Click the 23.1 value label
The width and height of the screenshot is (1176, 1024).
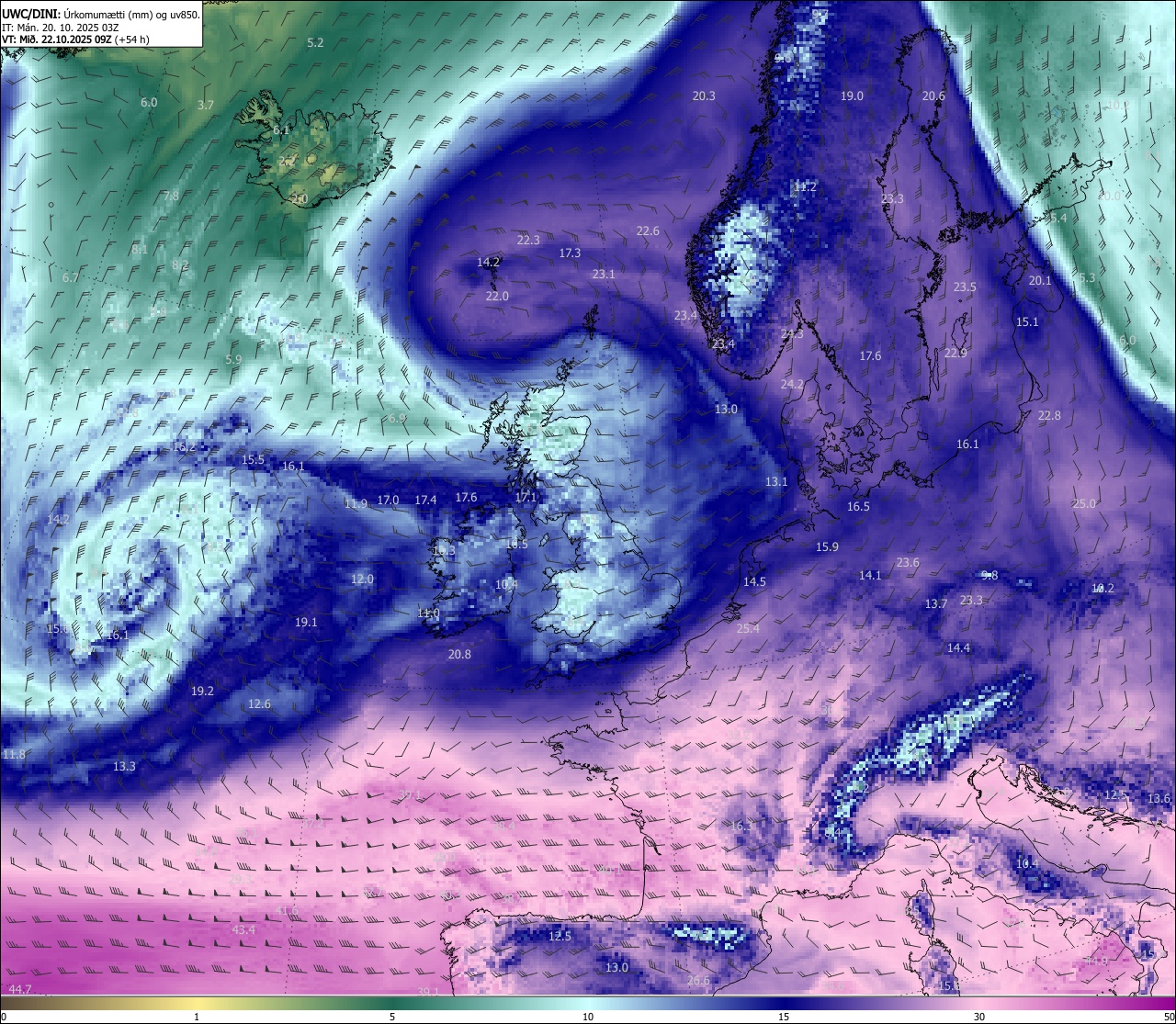(604, 275)
